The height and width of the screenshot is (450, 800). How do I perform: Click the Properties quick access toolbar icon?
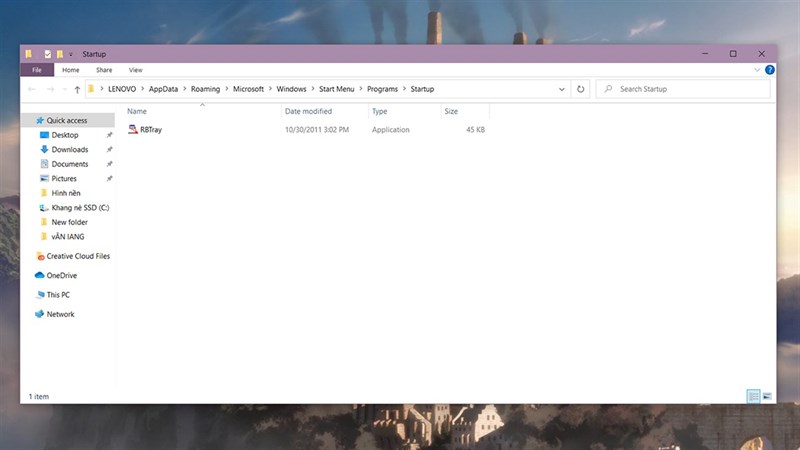pyautogui.click(x=47, y=54)
